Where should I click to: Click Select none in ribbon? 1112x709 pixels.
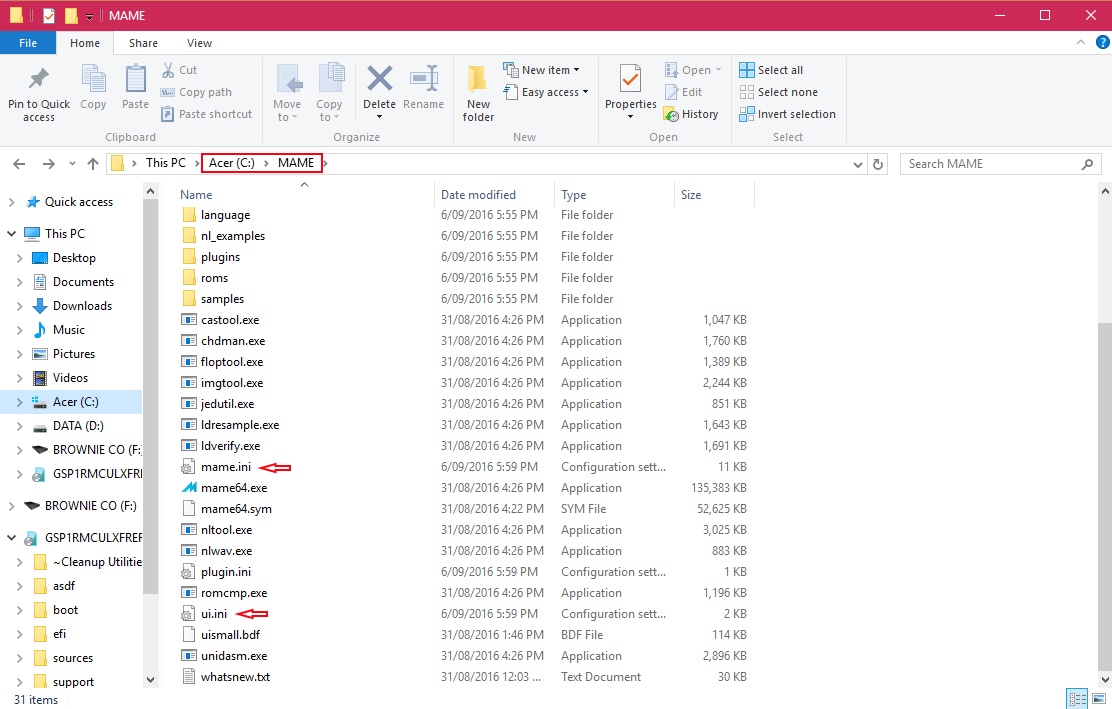point(779,92)
